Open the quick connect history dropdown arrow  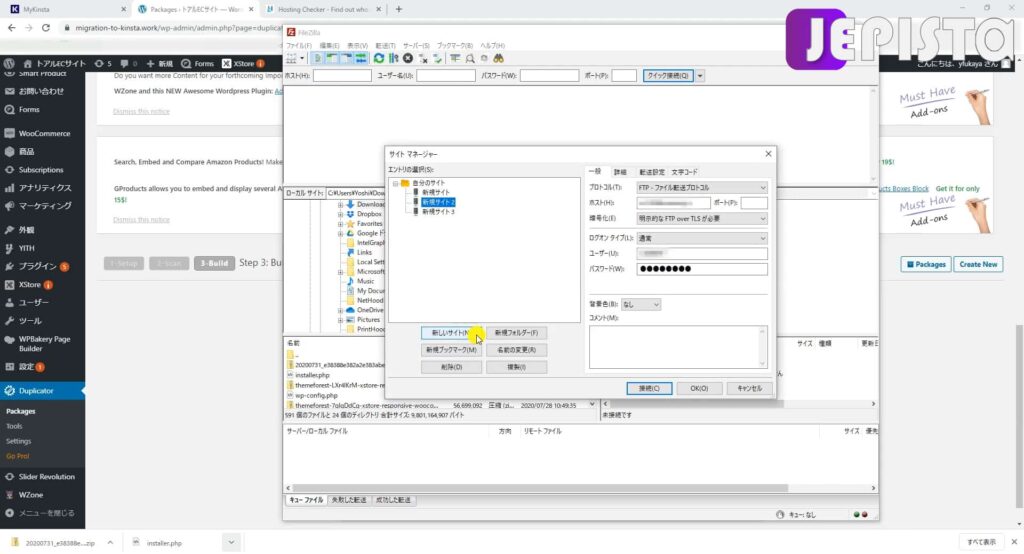coord(700,76)
